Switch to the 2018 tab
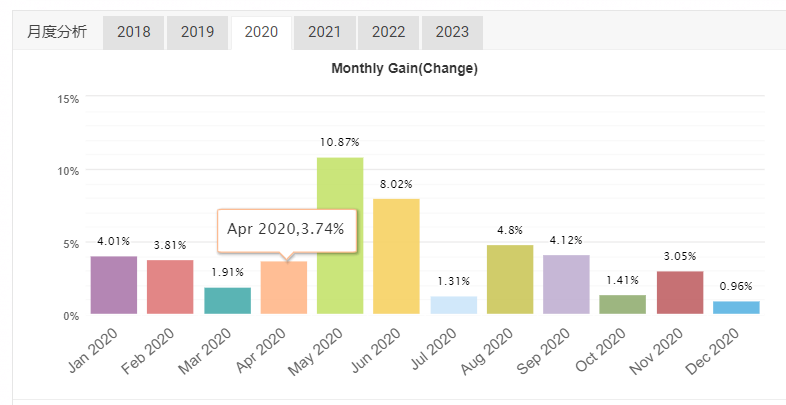Image resolution: width=786 pixels, height=405 pixels. (x=134, y=32)
